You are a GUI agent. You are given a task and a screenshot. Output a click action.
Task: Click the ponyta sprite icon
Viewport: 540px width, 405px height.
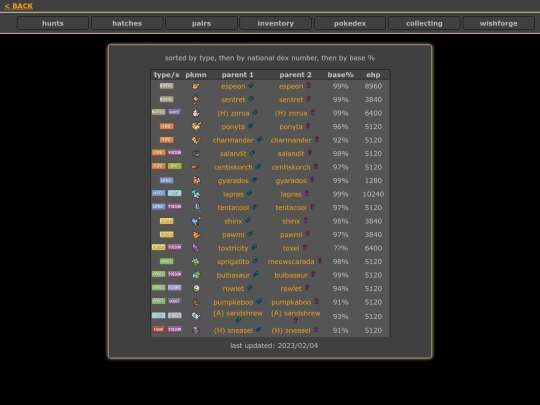tap(196, 126)
